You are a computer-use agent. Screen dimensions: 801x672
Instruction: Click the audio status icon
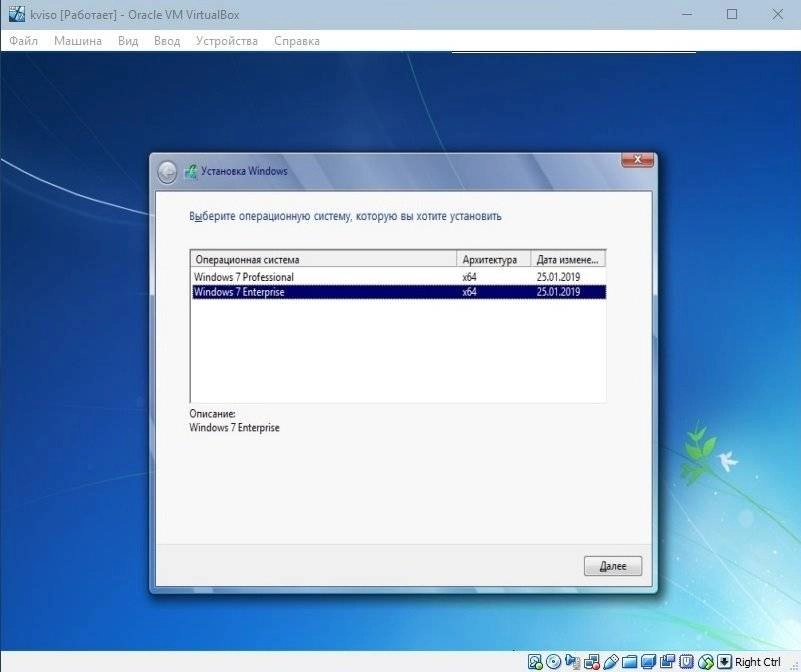click(572, 661)
